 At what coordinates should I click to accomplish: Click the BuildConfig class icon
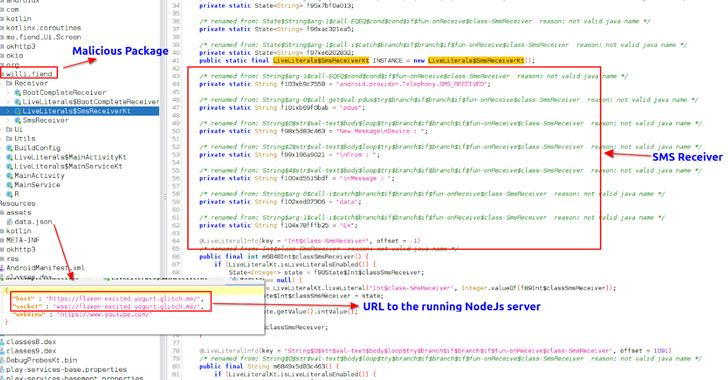click(x=9, y=148)
